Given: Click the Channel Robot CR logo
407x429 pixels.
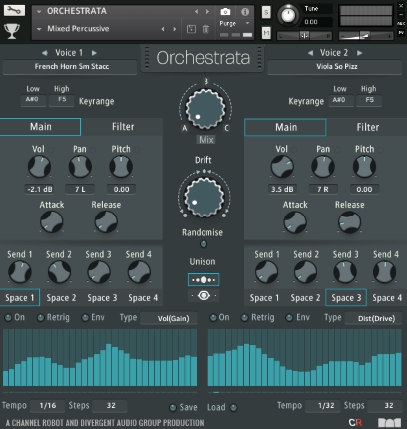Looking at the screenshot, I should click(x=355, y=422).
